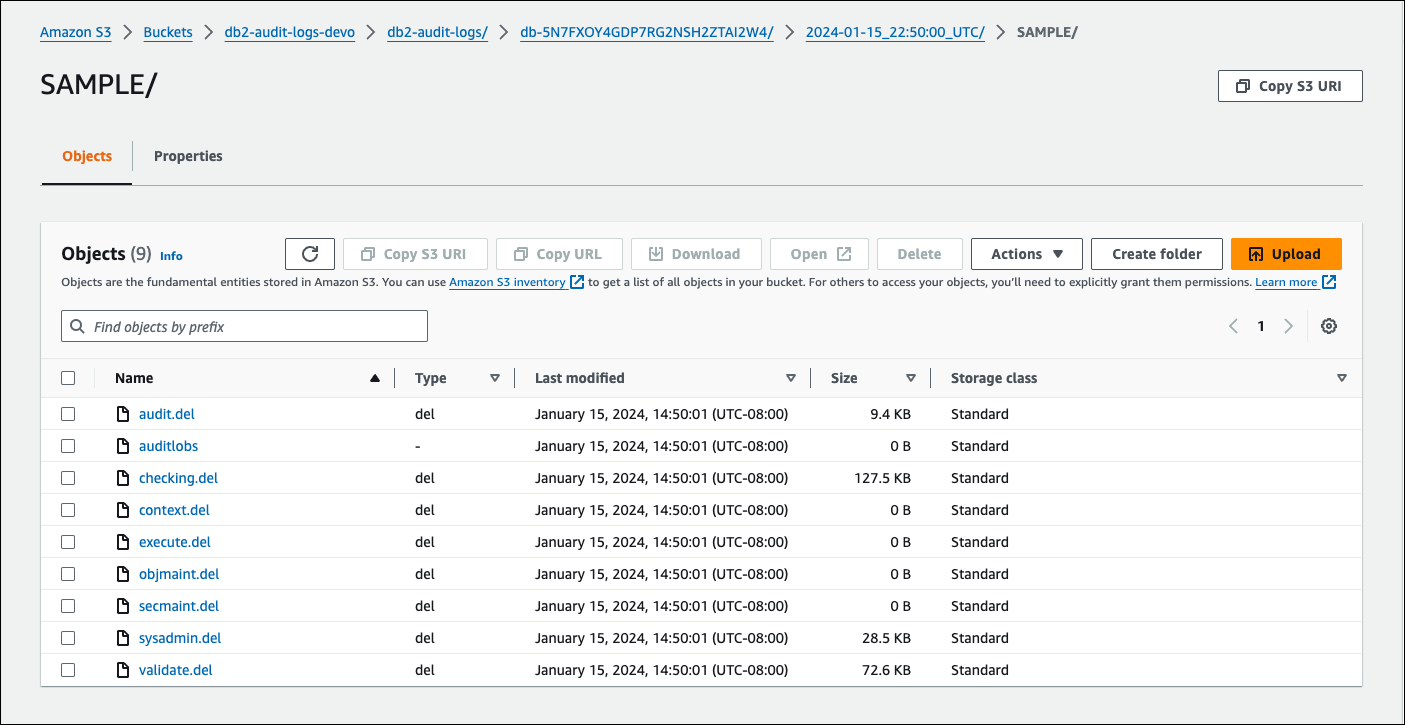Switch to the Properties tab
Viewport: 1405px width, 725px height.
coord(188,155)
